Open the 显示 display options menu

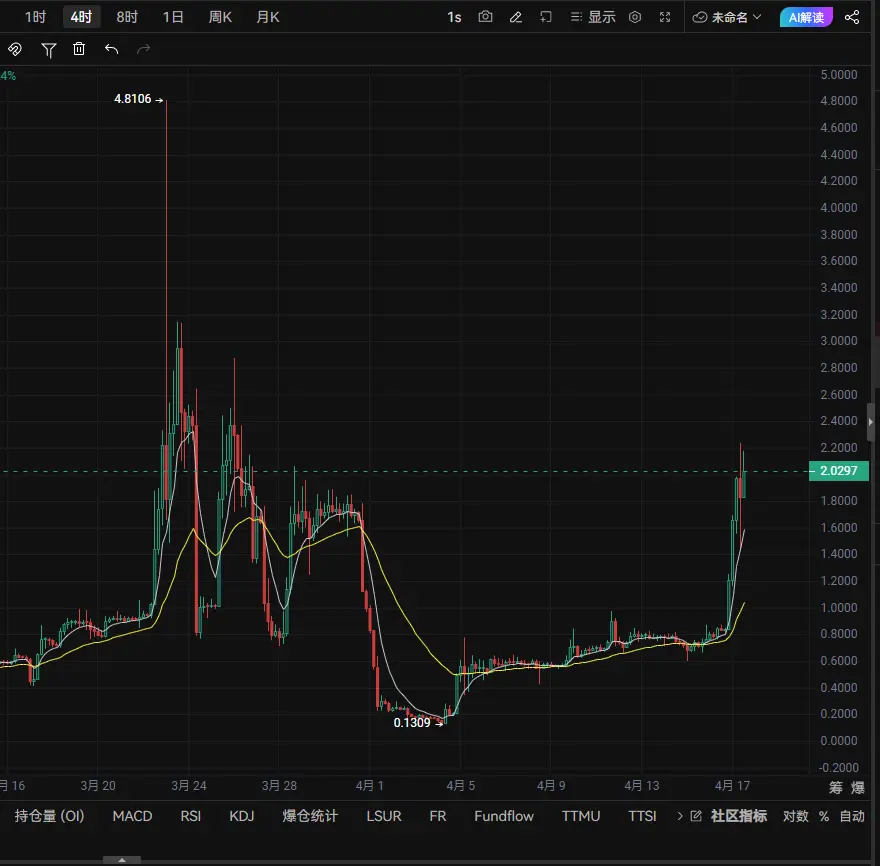(x=593, y=17)
